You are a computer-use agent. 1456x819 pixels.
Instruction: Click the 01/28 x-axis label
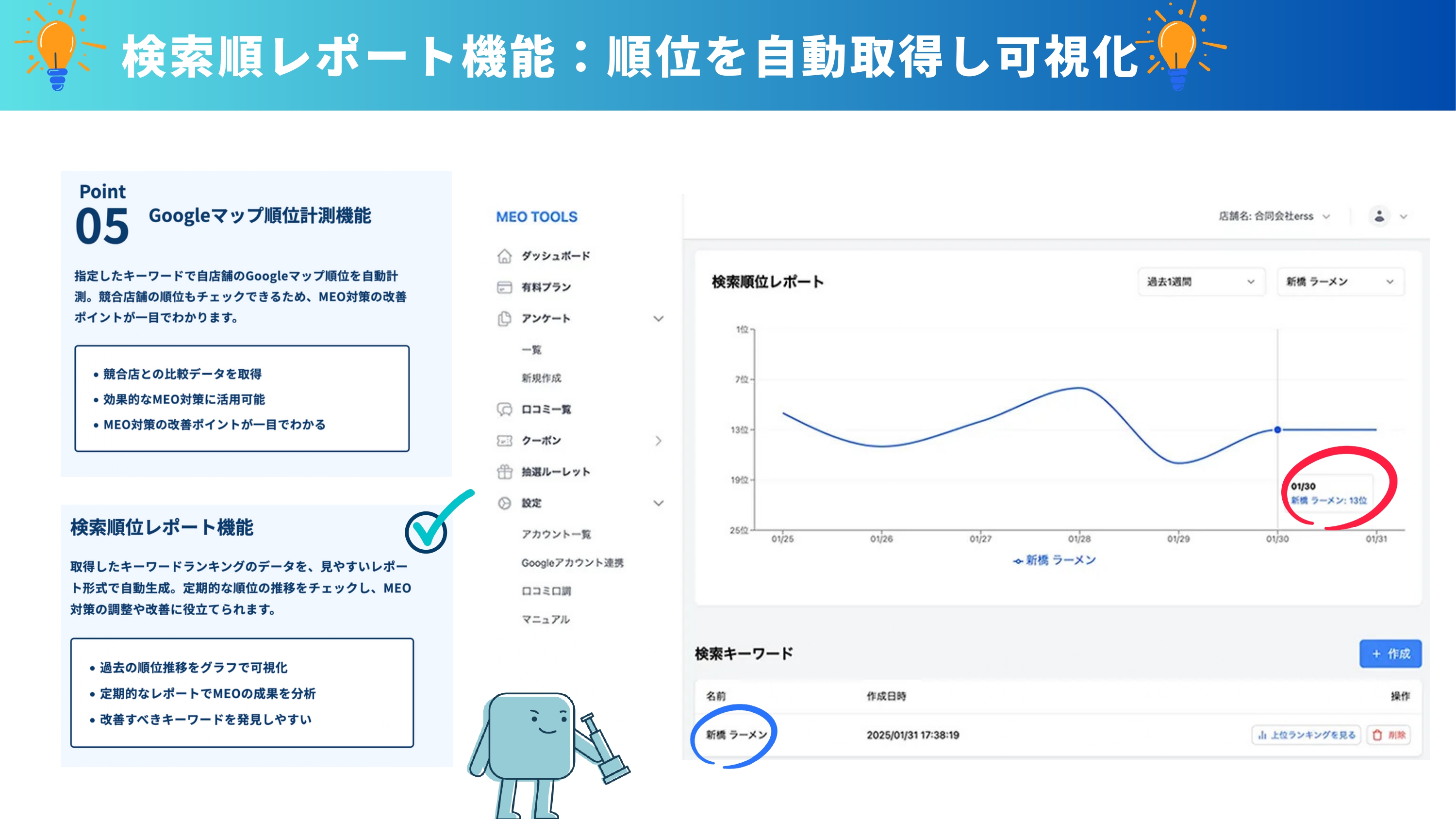coord(1079,539)
